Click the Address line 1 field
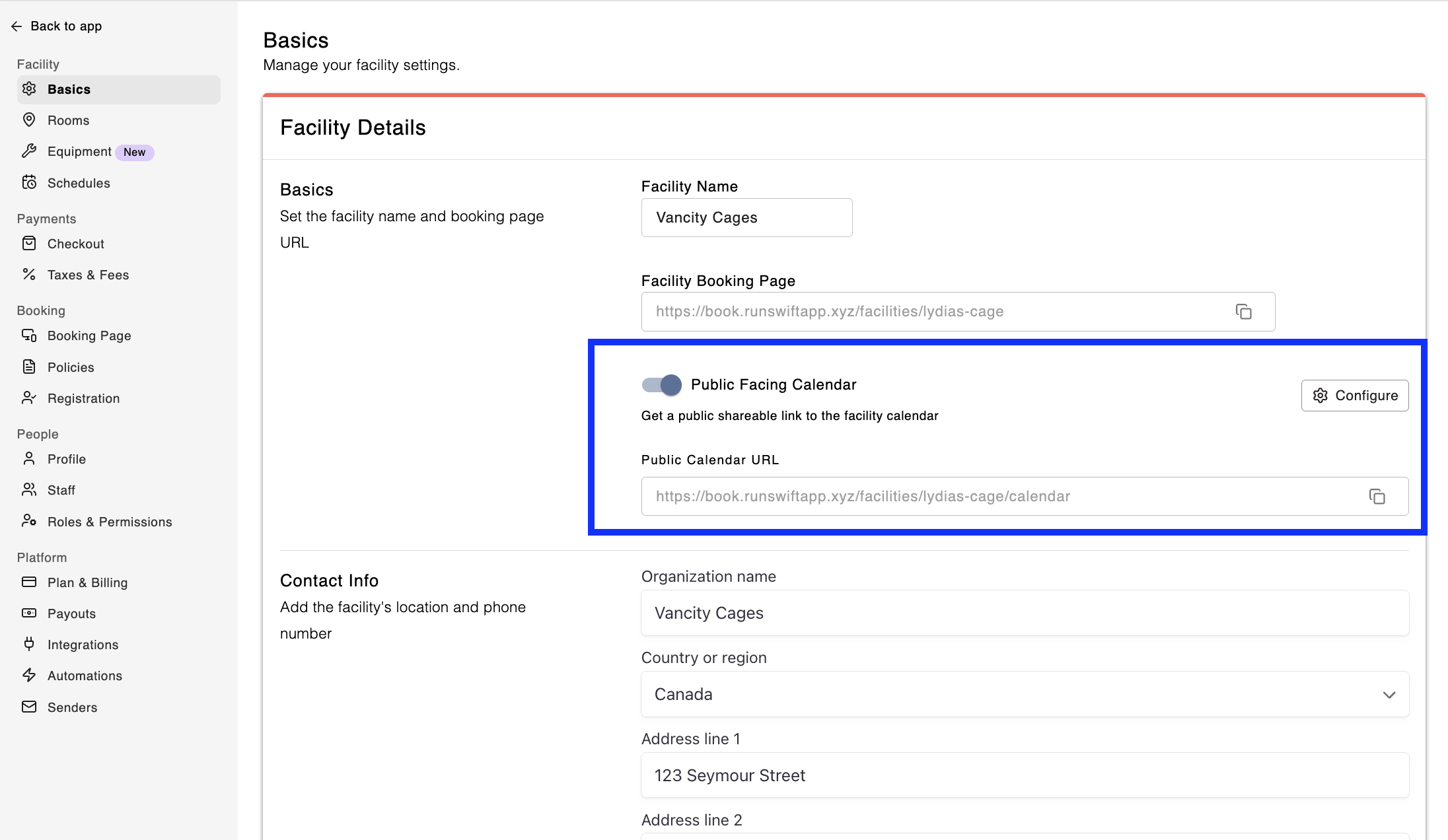1448x840 pixels. tap(1024, 775)
